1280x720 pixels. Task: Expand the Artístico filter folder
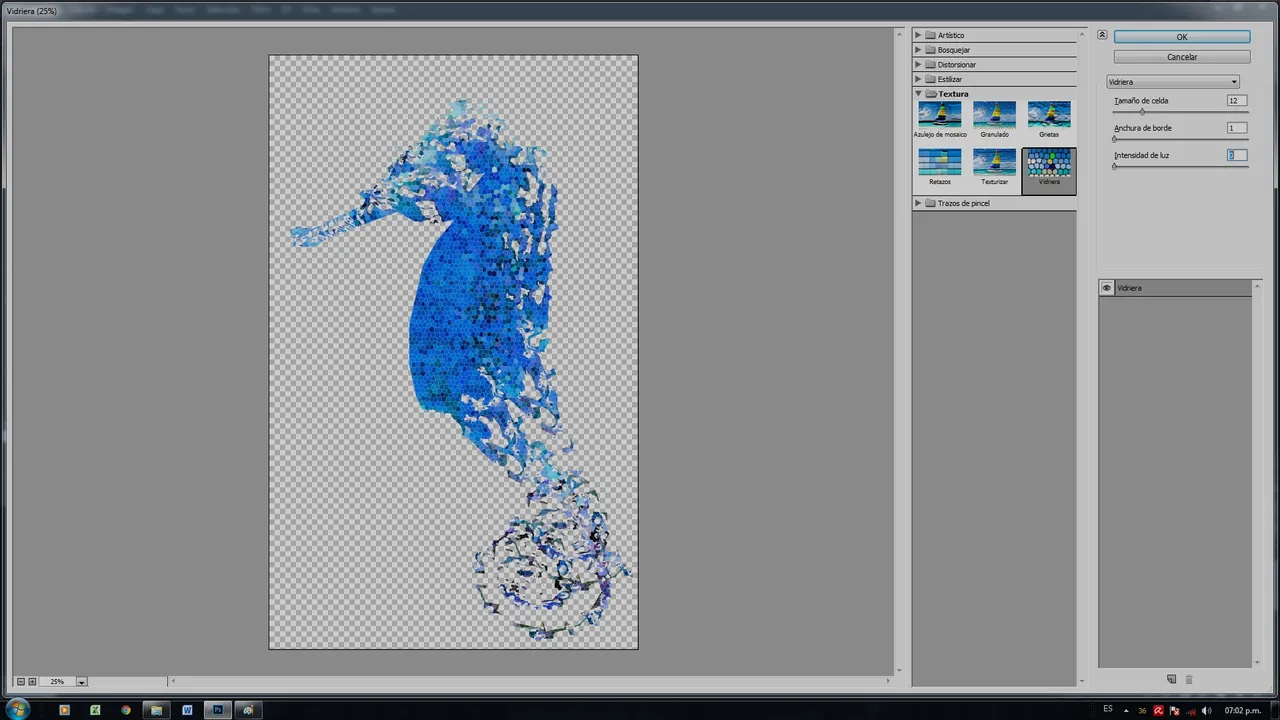pos(918,35)
